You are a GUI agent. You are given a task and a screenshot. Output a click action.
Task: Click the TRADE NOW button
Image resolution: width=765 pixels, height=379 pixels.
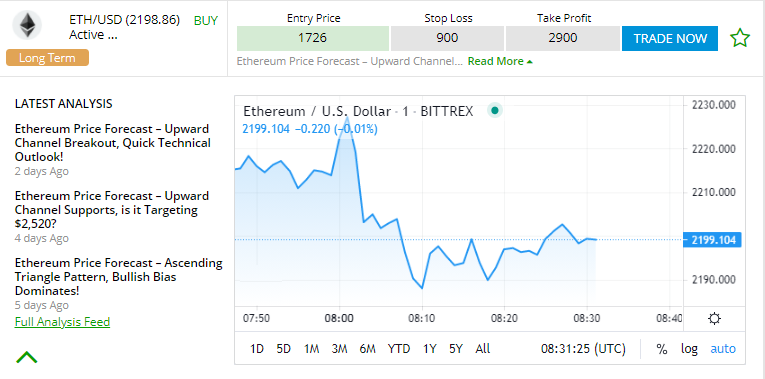670,39
